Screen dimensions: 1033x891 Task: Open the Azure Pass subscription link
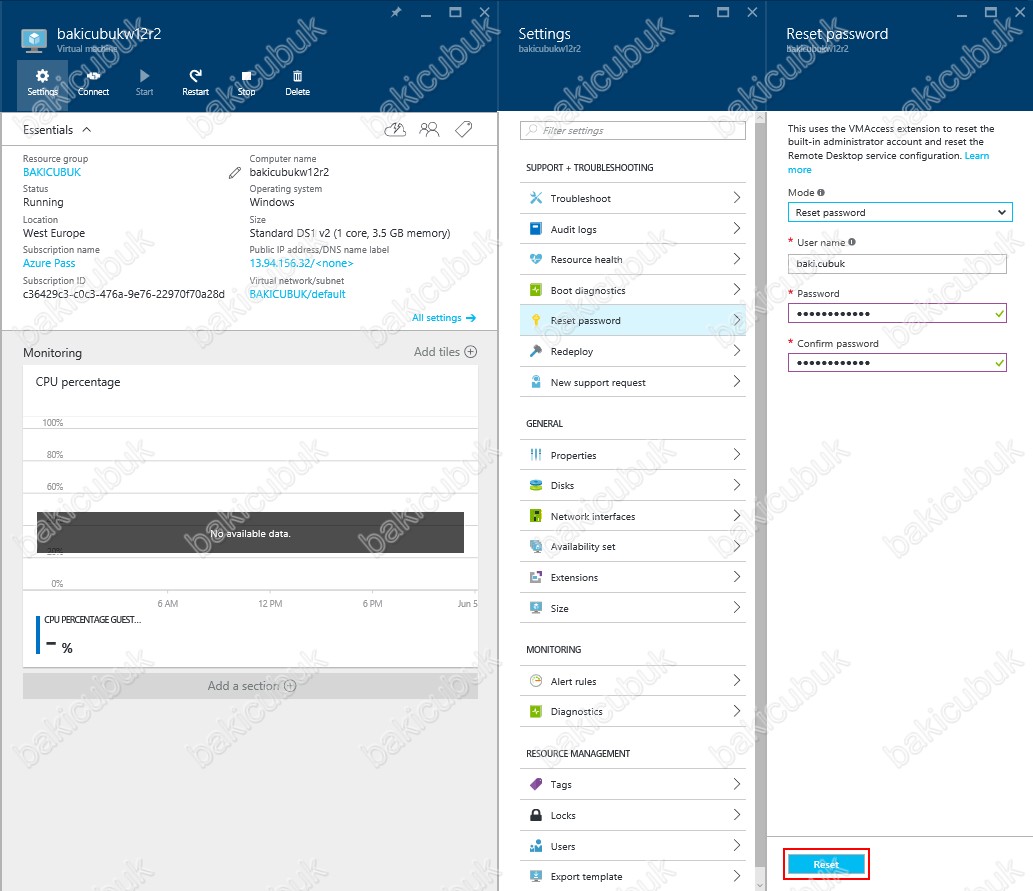pyautogui.click(x=49, y=263)
